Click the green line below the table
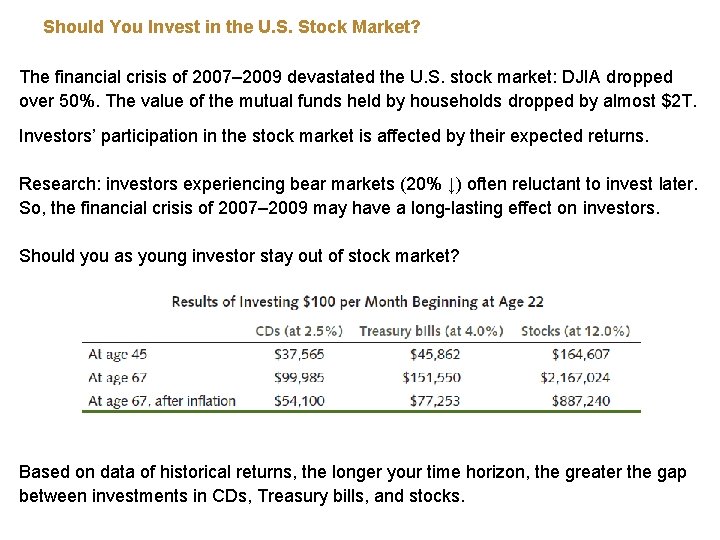720x540 pixels. [361, 411]
